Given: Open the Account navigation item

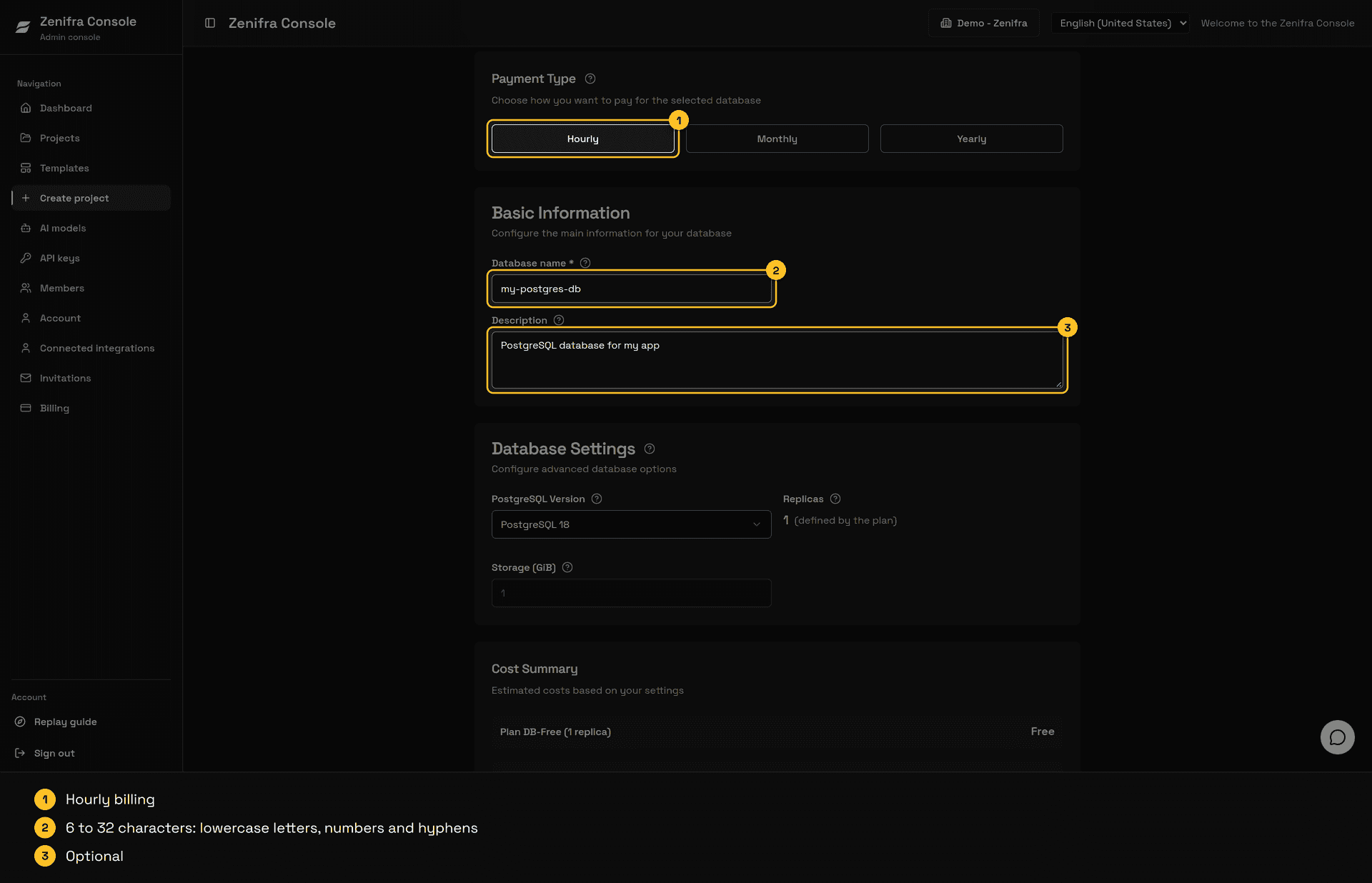Looking at the screenshot, I should point(91,318).
